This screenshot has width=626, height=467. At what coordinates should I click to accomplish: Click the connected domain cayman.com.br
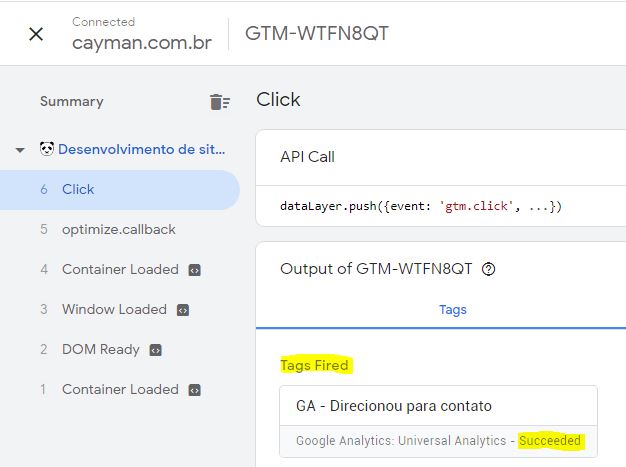coord(142,42)
